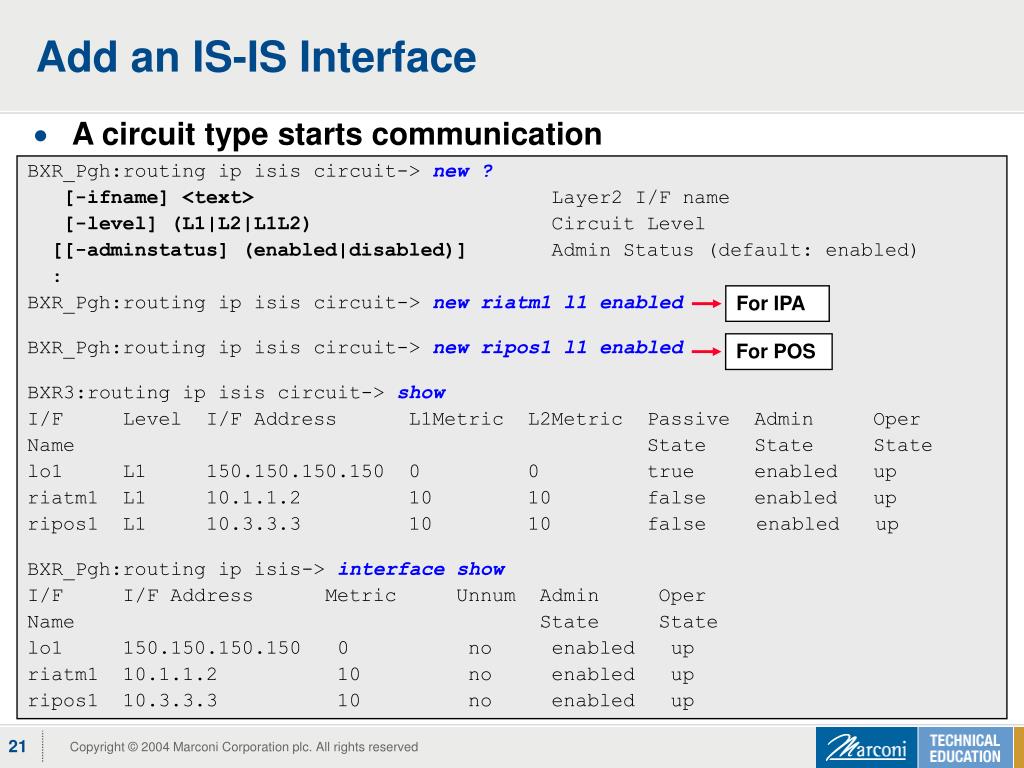
Task: Click 150.150.150.150 in the circuit show table
Action: 295,472
